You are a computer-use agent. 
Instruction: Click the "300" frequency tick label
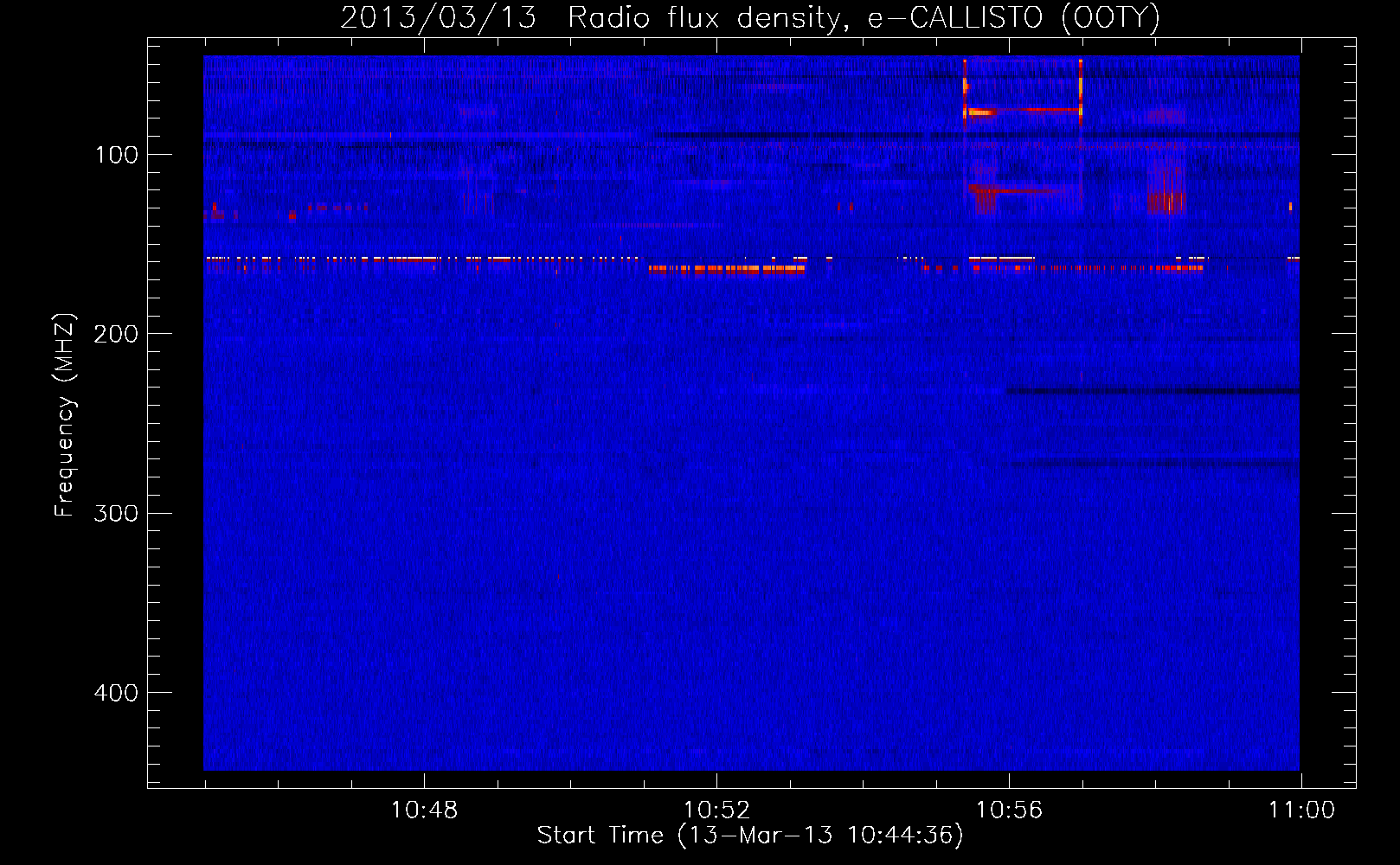[x=116, y=514]
